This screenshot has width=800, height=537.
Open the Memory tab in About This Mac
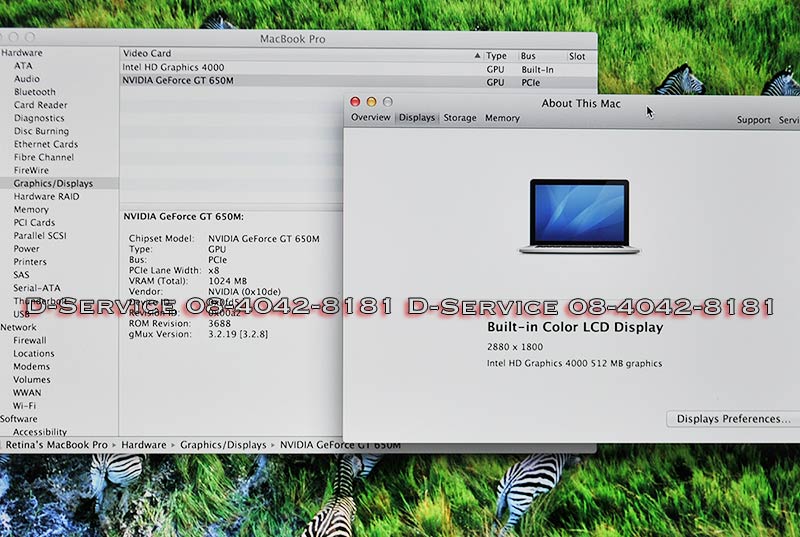[x=502, y=118]
